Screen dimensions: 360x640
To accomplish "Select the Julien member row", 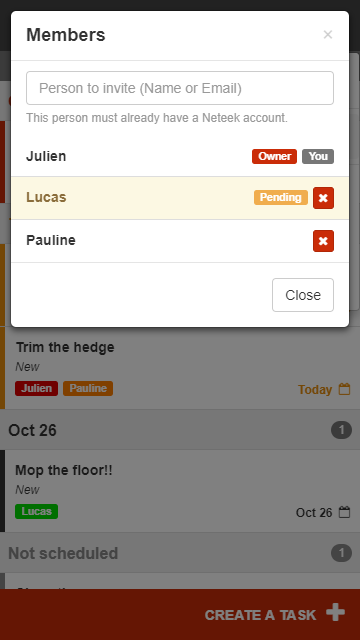I will [180, 156].
